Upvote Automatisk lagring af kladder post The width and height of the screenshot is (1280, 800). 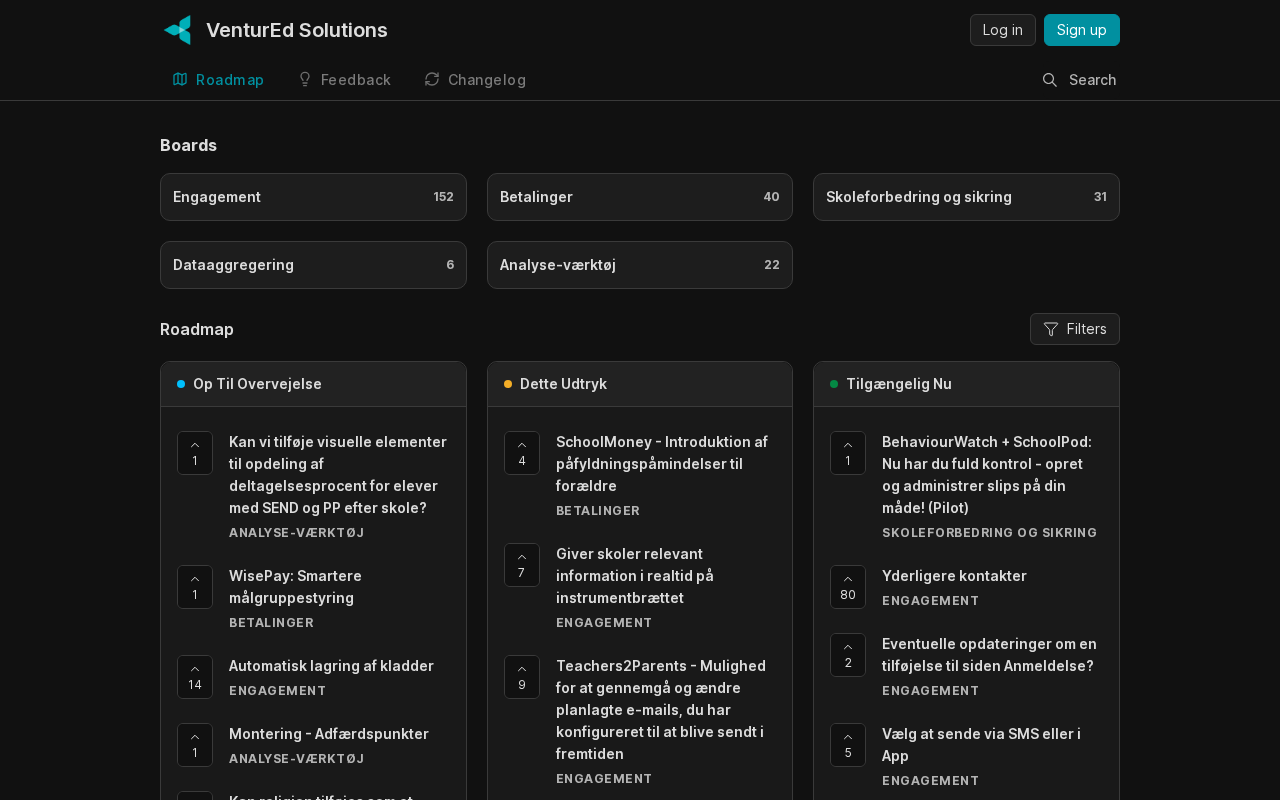click(x=195, y=677)
